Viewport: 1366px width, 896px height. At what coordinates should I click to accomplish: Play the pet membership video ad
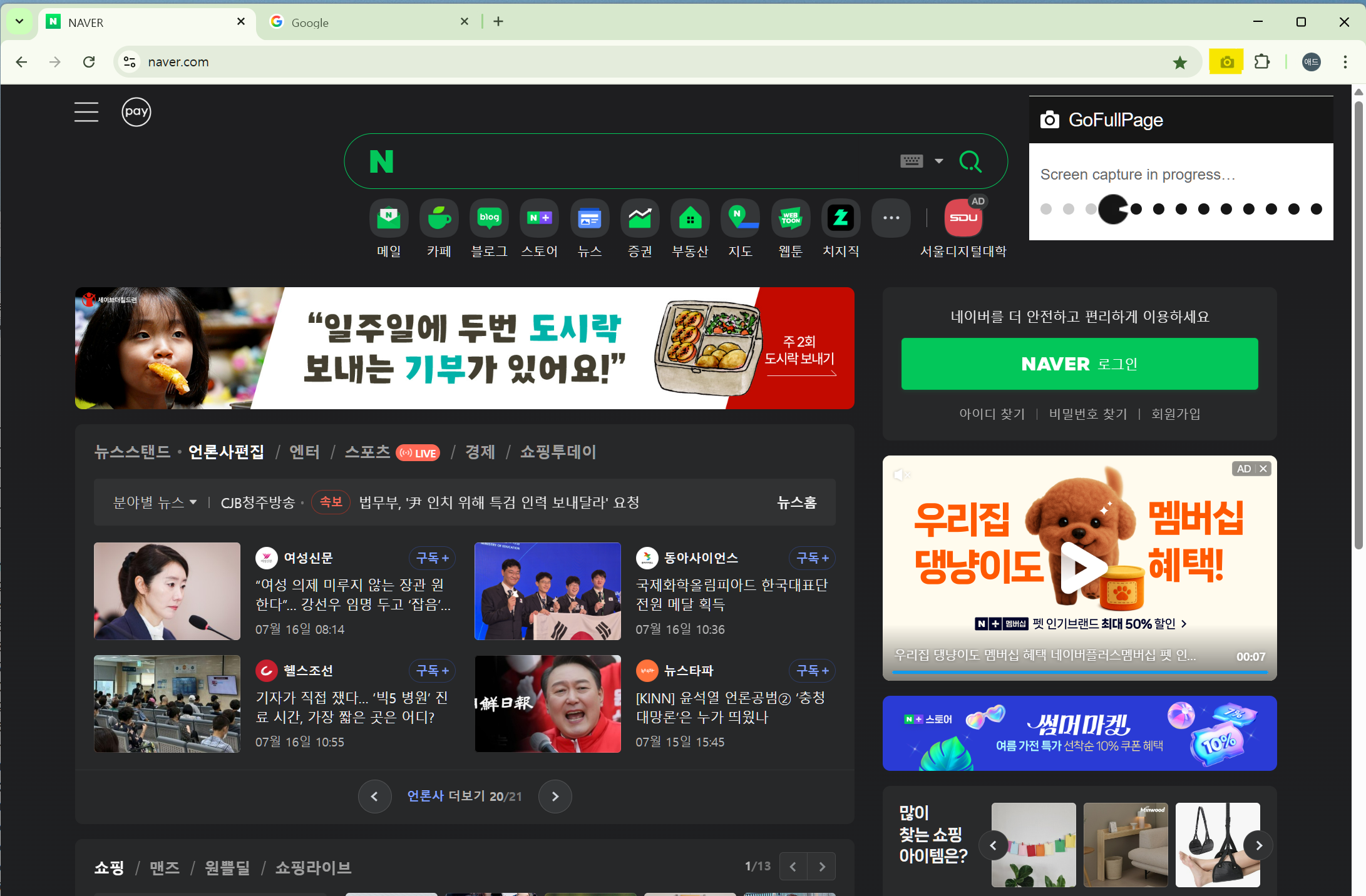pos(1080,567)
